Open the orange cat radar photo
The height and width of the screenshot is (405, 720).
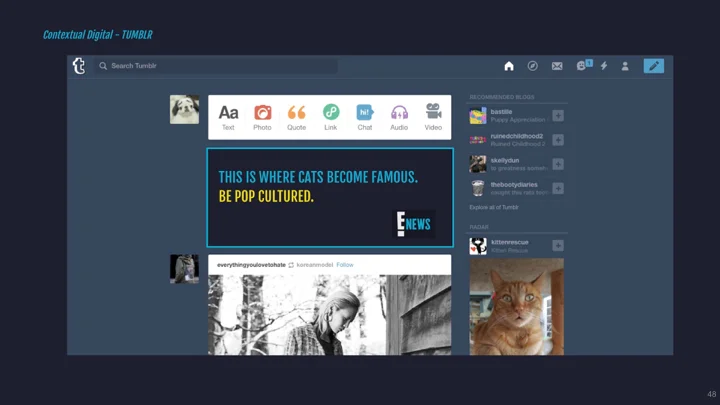coord(517,306)
